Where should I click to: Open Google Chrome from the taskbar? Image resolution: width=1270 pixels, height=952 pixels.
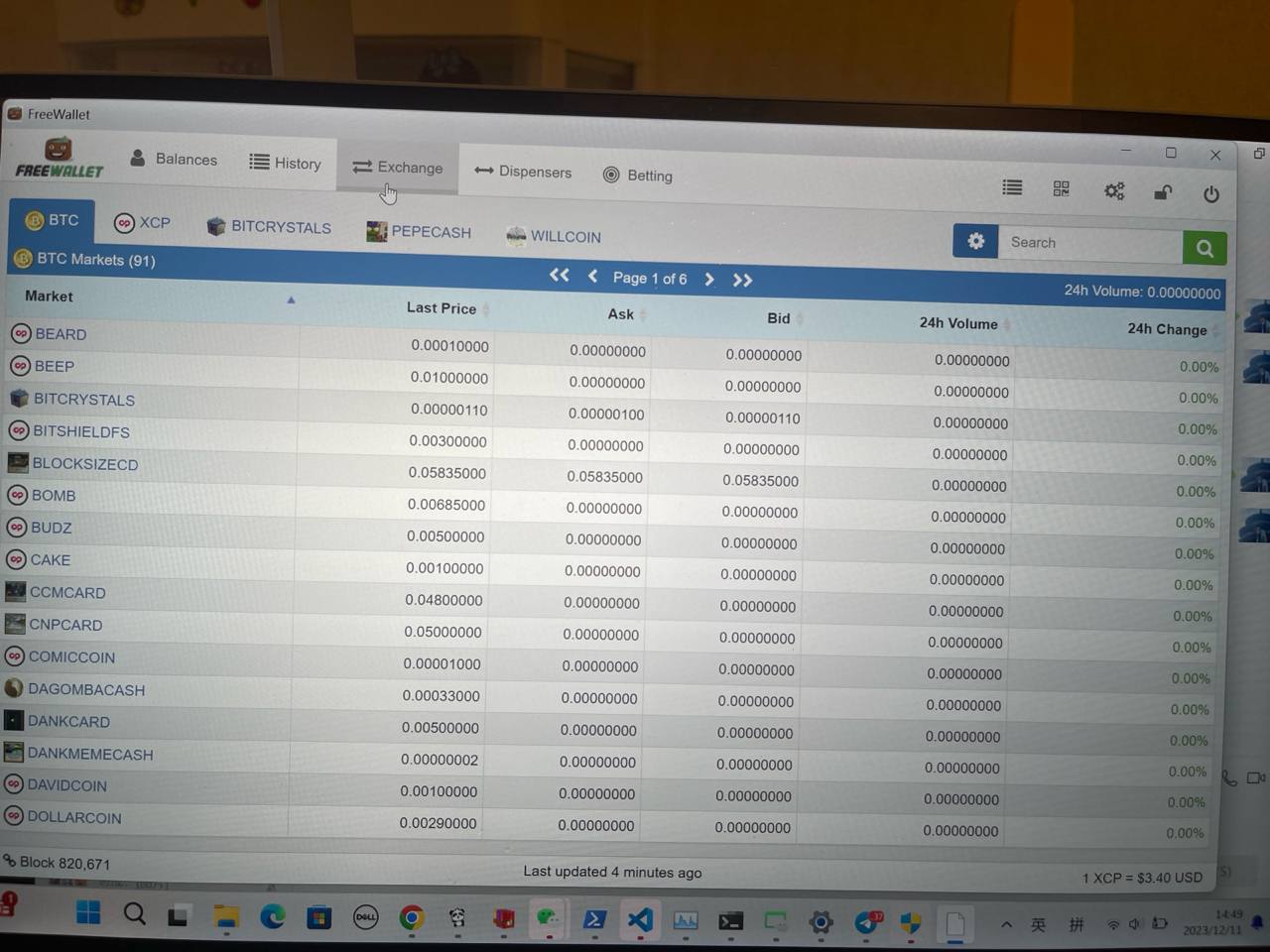coord(412,918)
